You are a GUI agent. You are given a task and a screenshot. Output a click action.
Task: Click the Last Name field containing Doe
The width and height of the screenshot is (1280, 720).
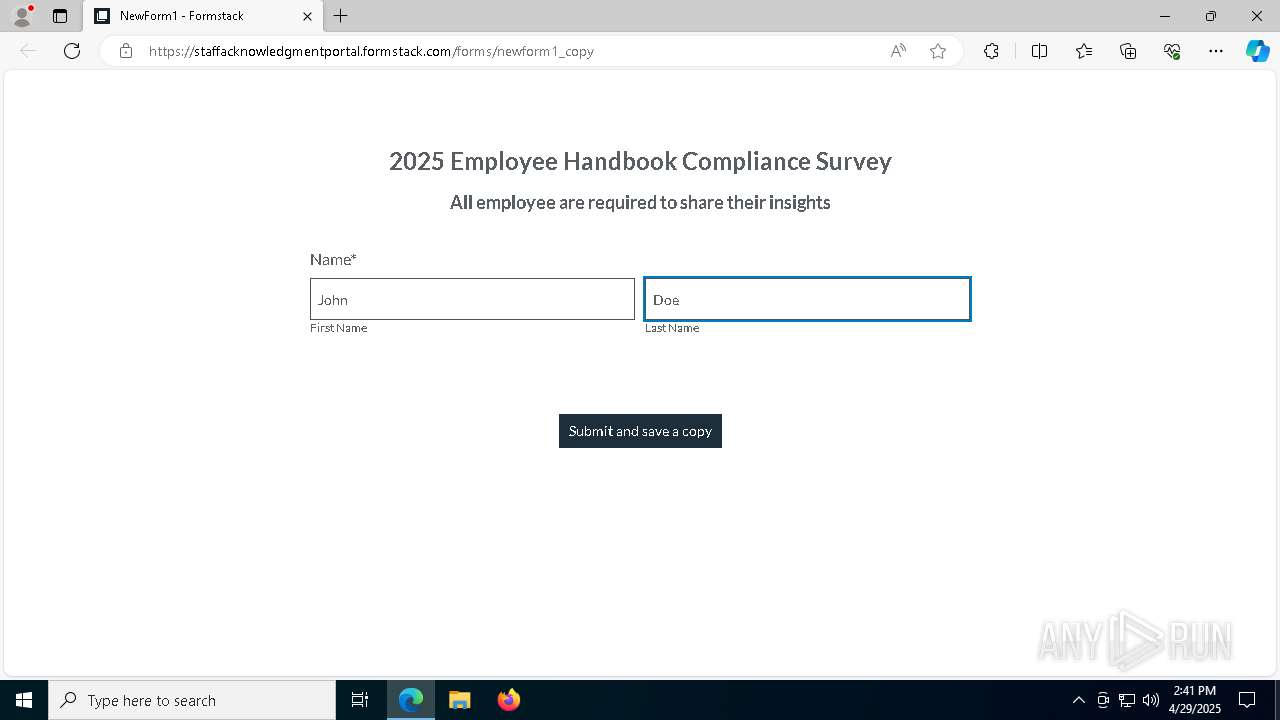click(x=807, y=299)
